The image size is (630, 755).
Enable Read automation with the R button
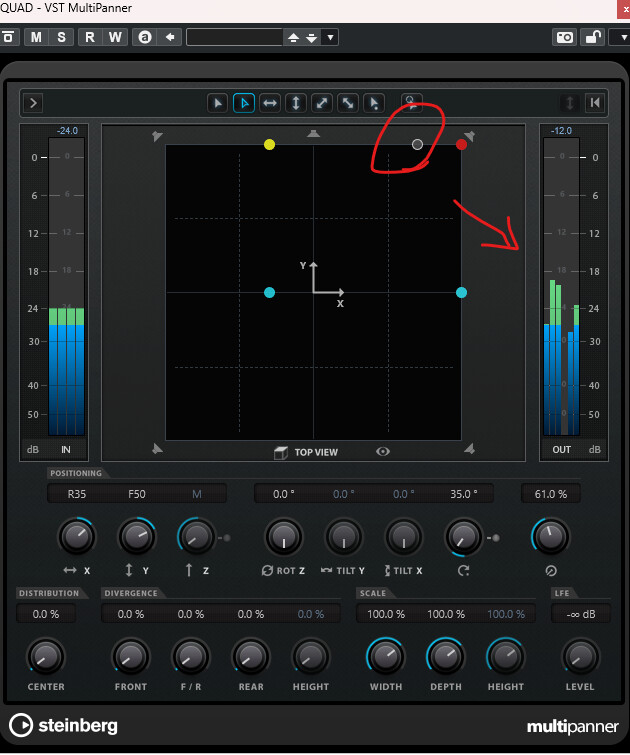click(90, 37)
